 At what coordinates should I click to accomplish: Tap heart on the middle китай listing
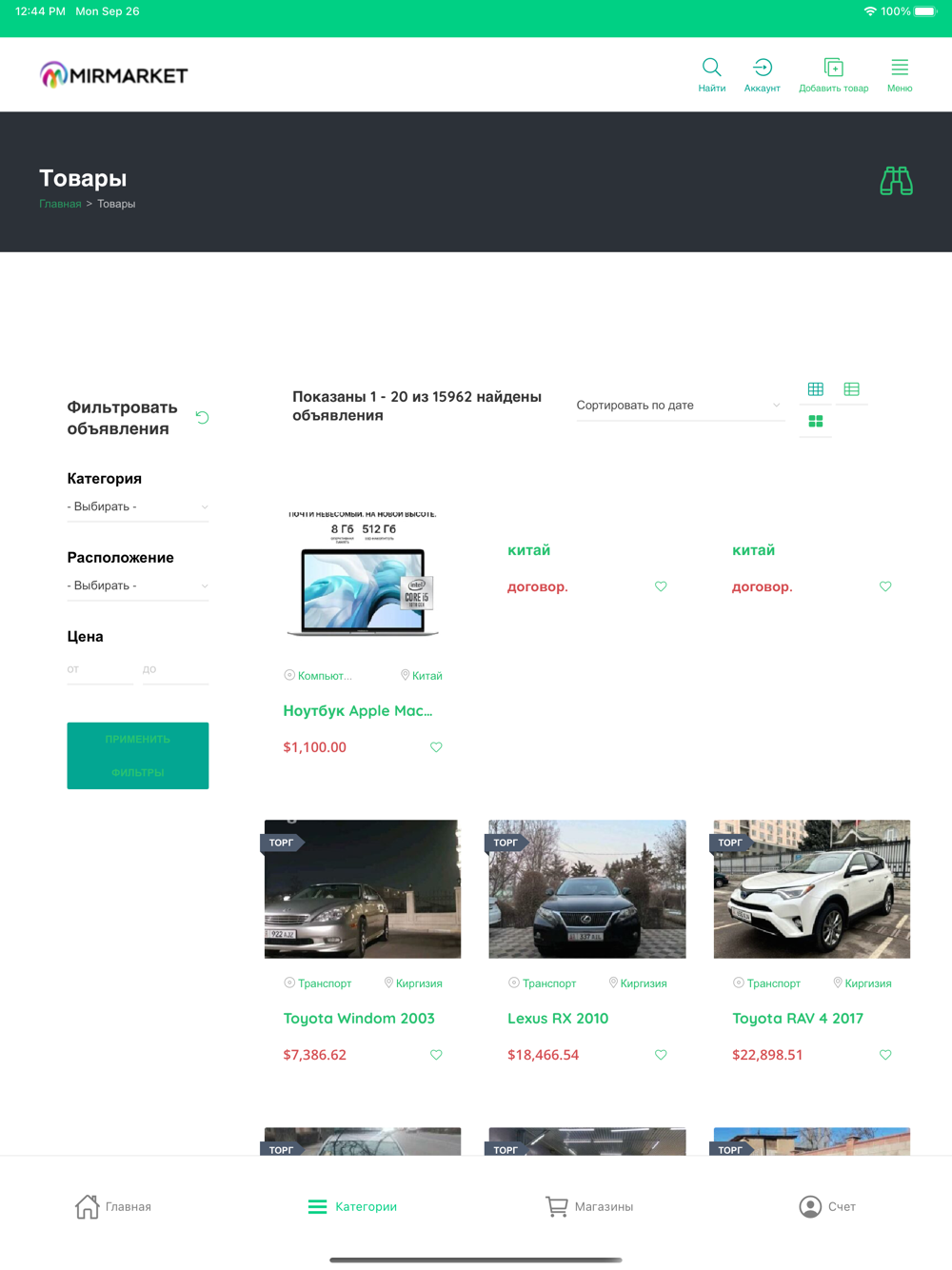pyautogui.click(x=661, y=586)
